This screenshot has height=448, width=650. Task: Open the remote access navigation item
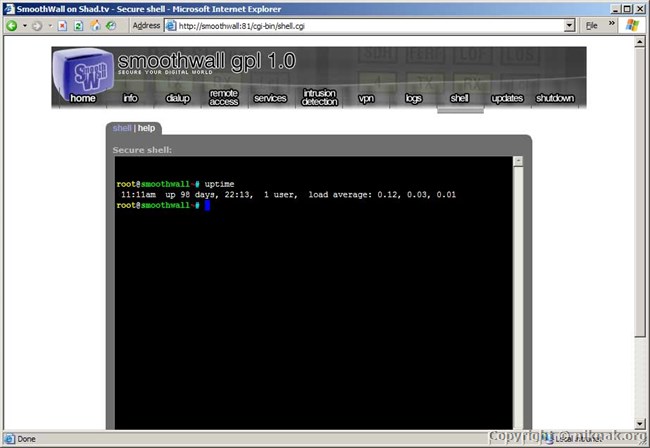(x=224, y=97)
